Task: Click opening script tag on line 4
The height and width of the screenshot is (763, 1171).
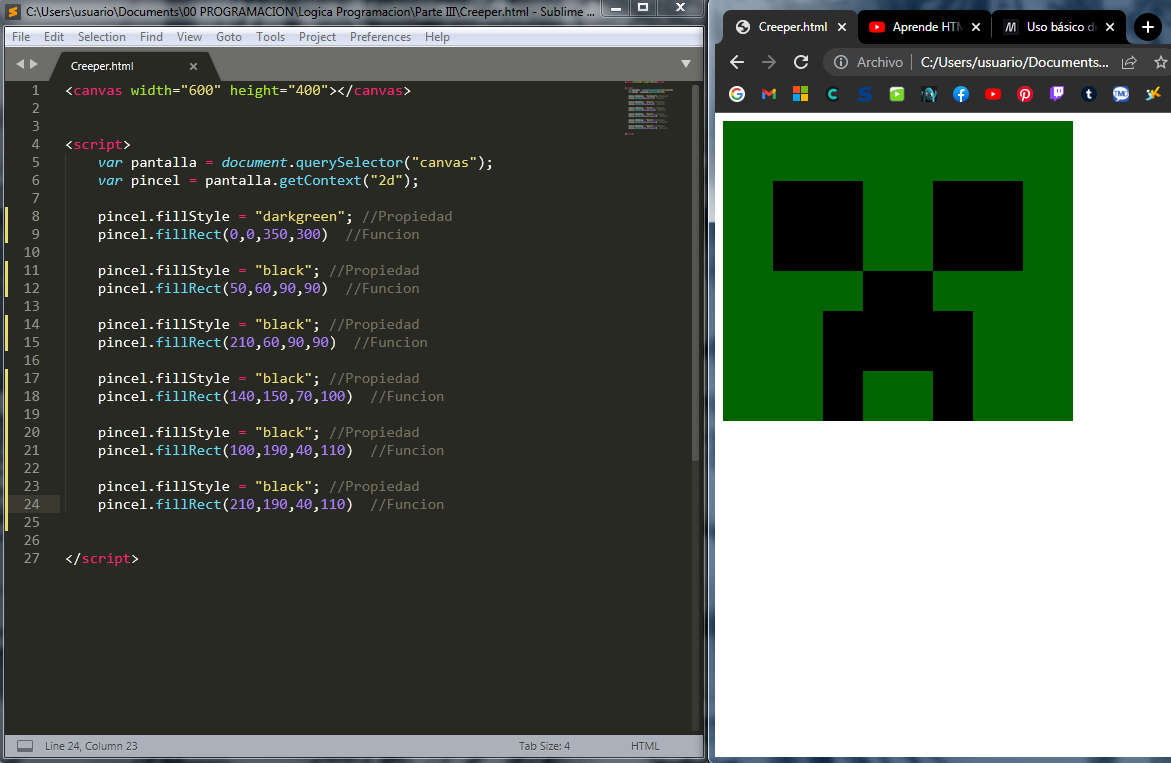Action: pos(98,144)
